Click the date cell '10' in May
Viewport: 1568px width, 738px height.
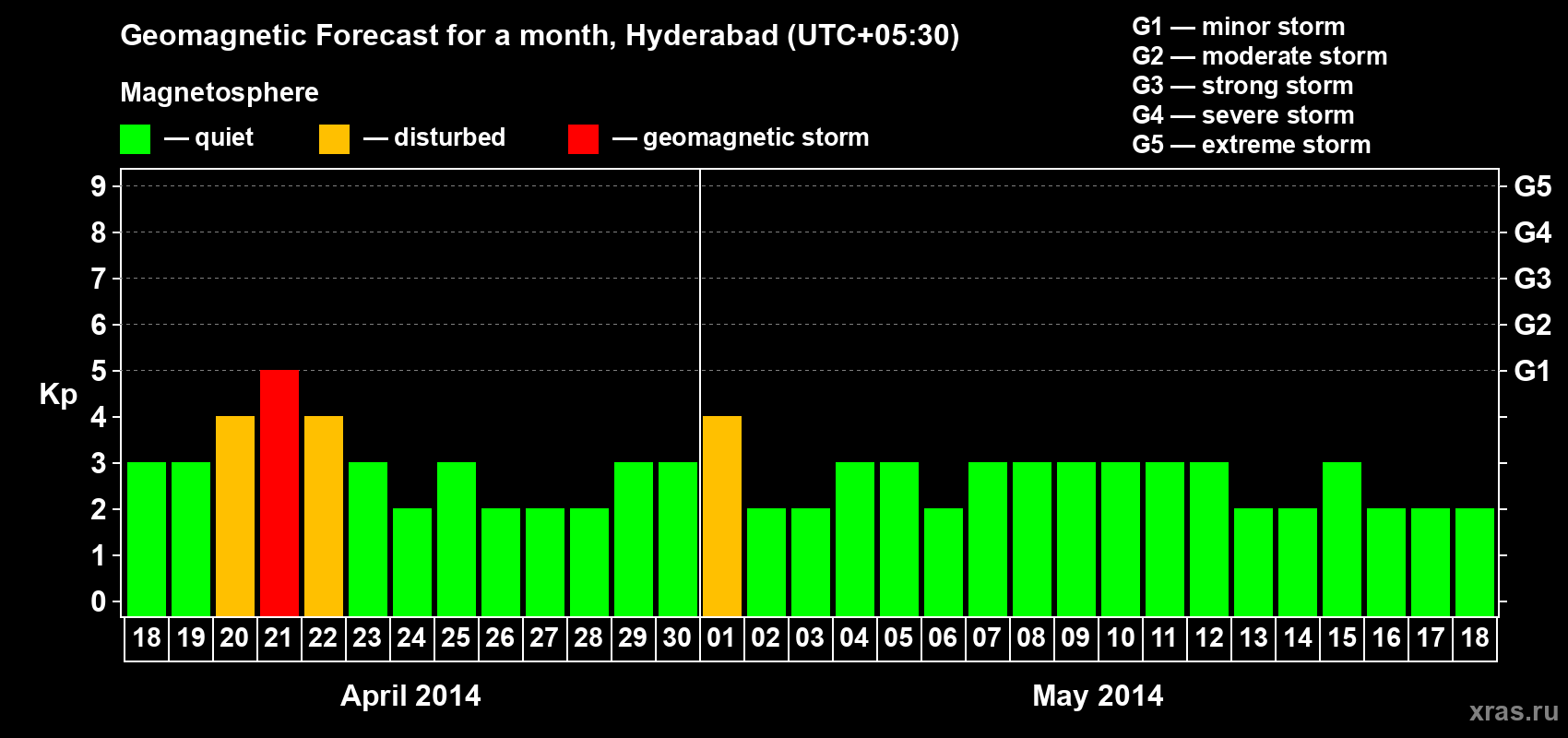point(1121,638)
